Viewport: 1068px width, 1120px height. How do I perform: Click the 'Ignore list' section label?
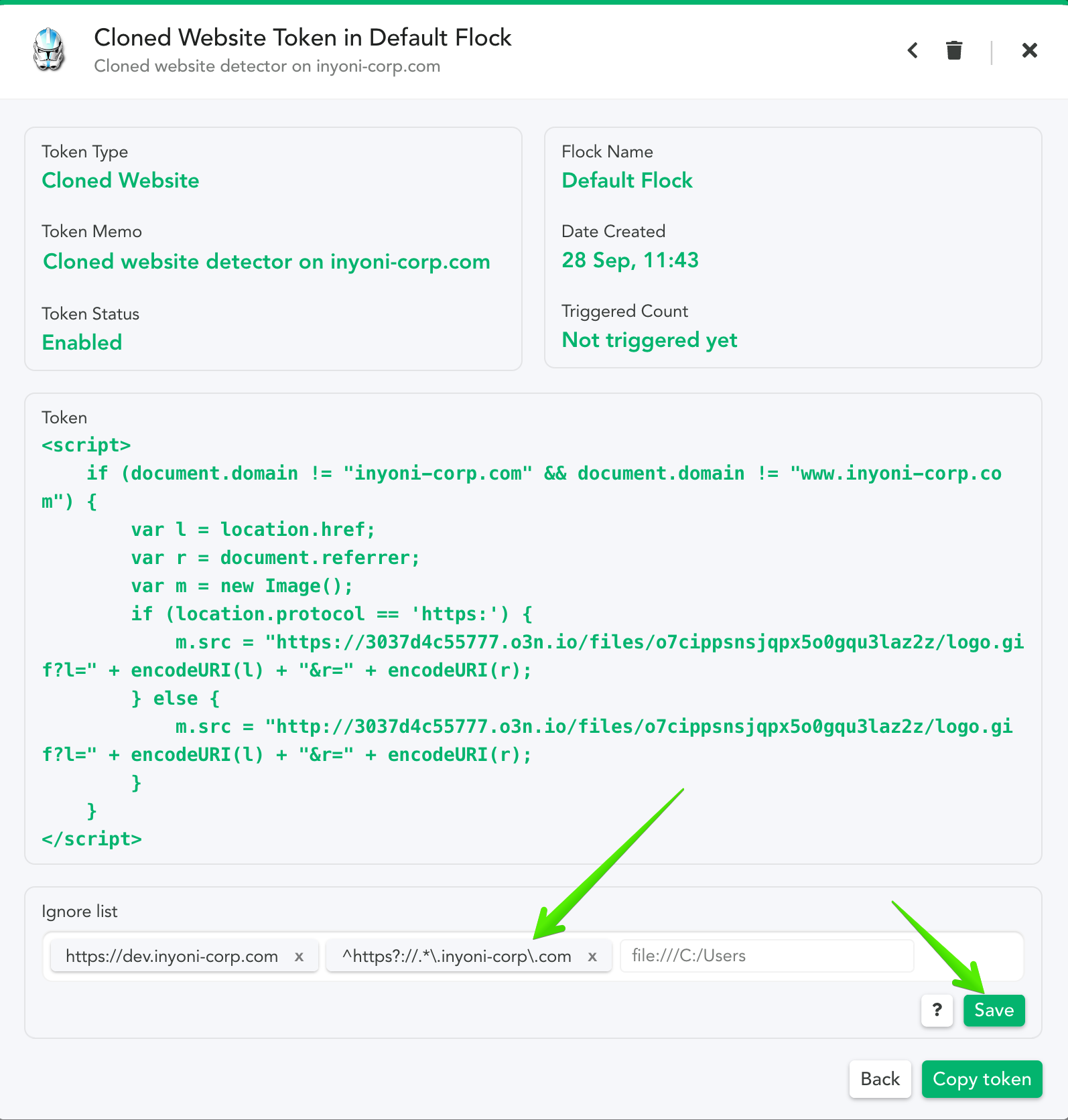(x=79, y=912)
